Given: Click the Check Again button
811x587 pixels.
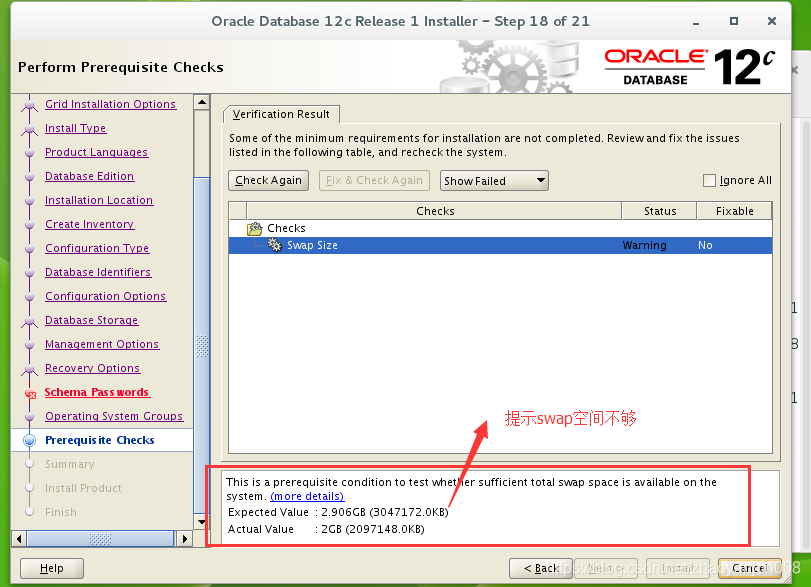Looking at the screenshot, I should pos(268,180).
